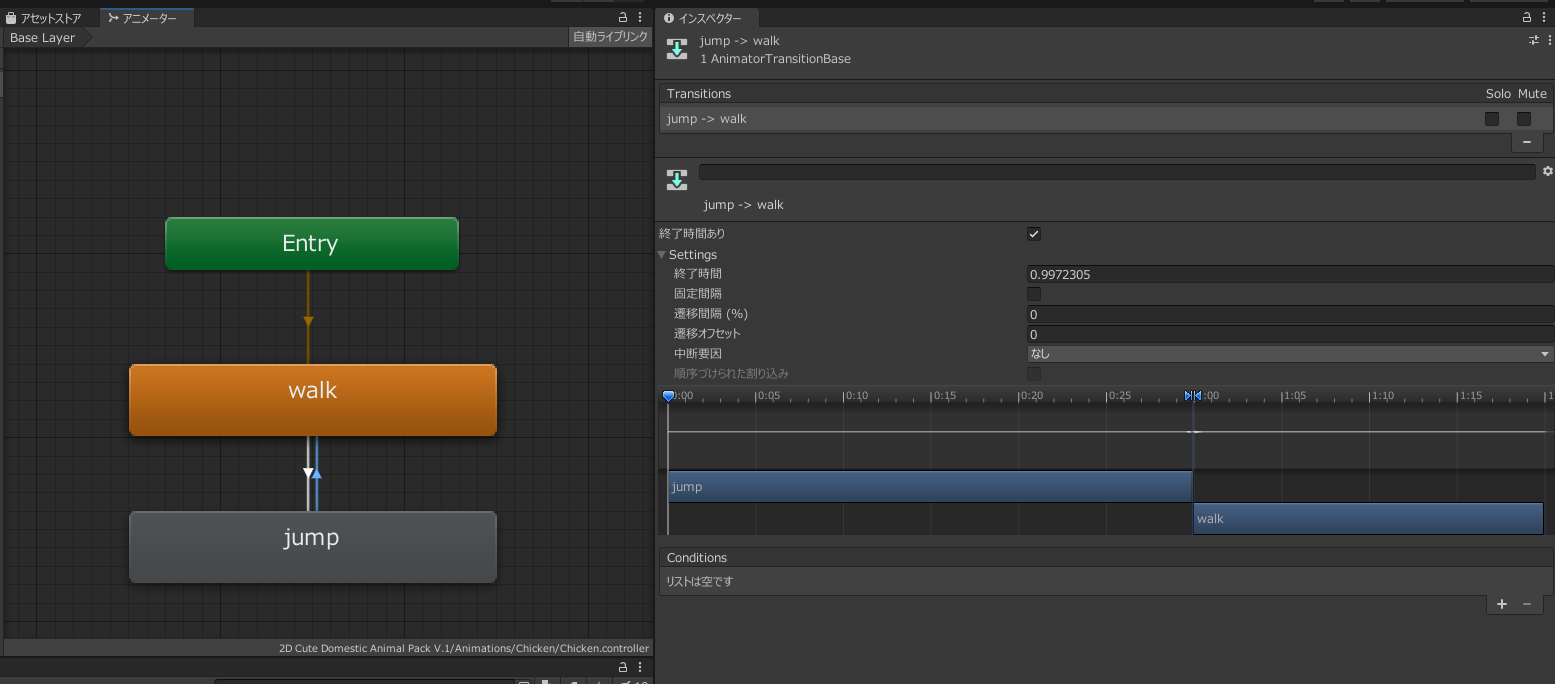
Task: Click the Chicken.controller path label
Action: pyautogui.click(x=464, y=648)
